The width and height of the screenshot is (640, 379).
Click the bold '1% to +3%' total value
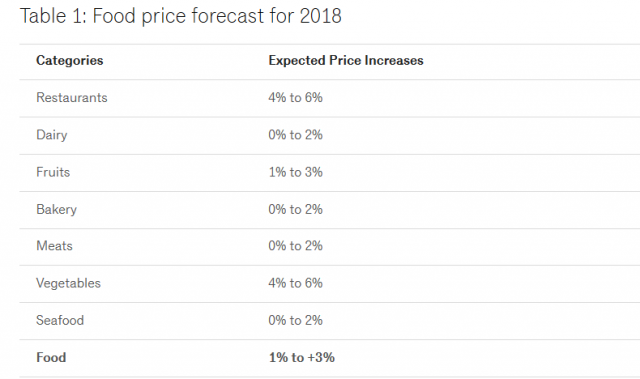(301, 357)
